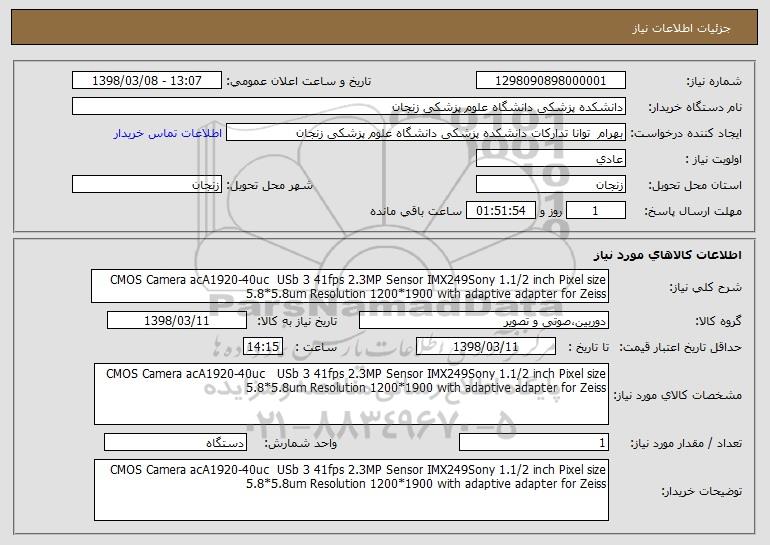770x545 pixels.
Task: Open the buyer contact information link
Action: click(x=167, y=134)
